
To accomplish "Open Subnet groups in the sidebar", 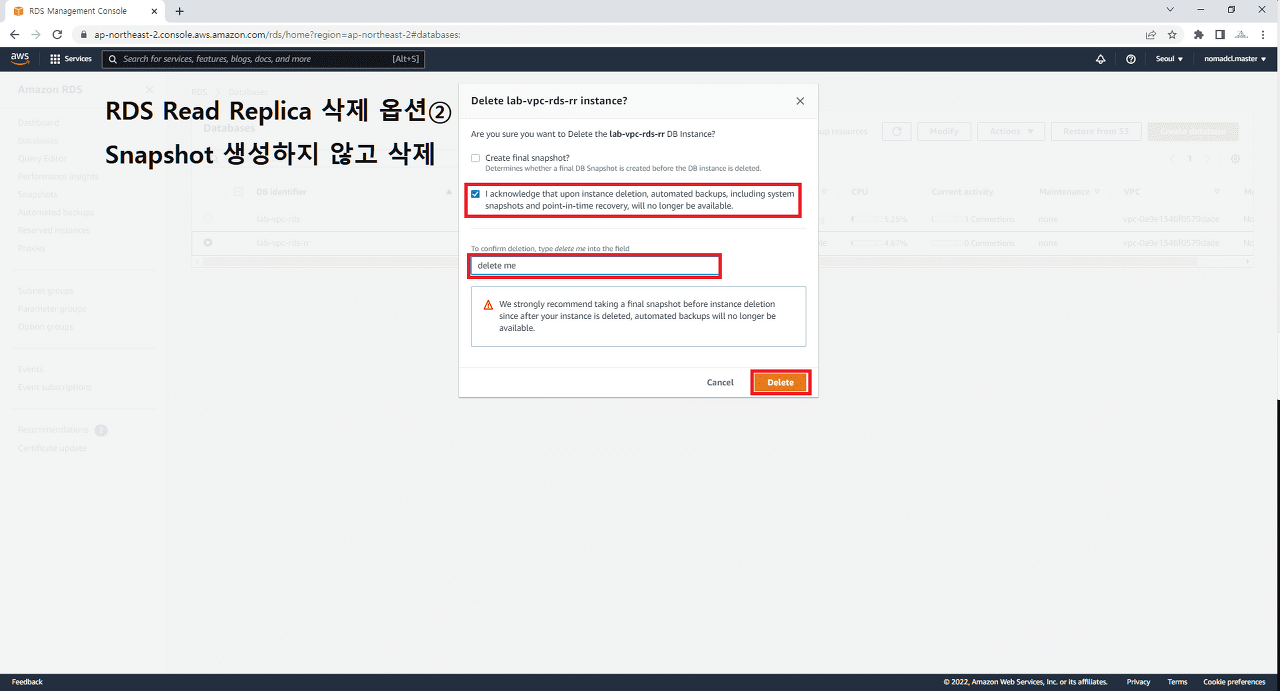I will [45, 291].
